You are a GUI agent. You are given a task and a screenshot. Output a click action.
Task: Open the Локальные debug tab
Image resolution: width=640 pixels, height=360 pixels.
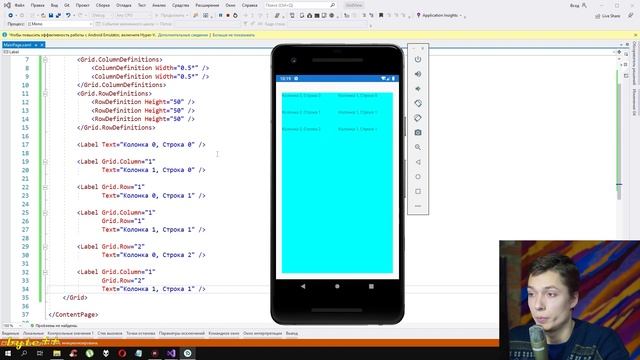[x=33, y=333]
